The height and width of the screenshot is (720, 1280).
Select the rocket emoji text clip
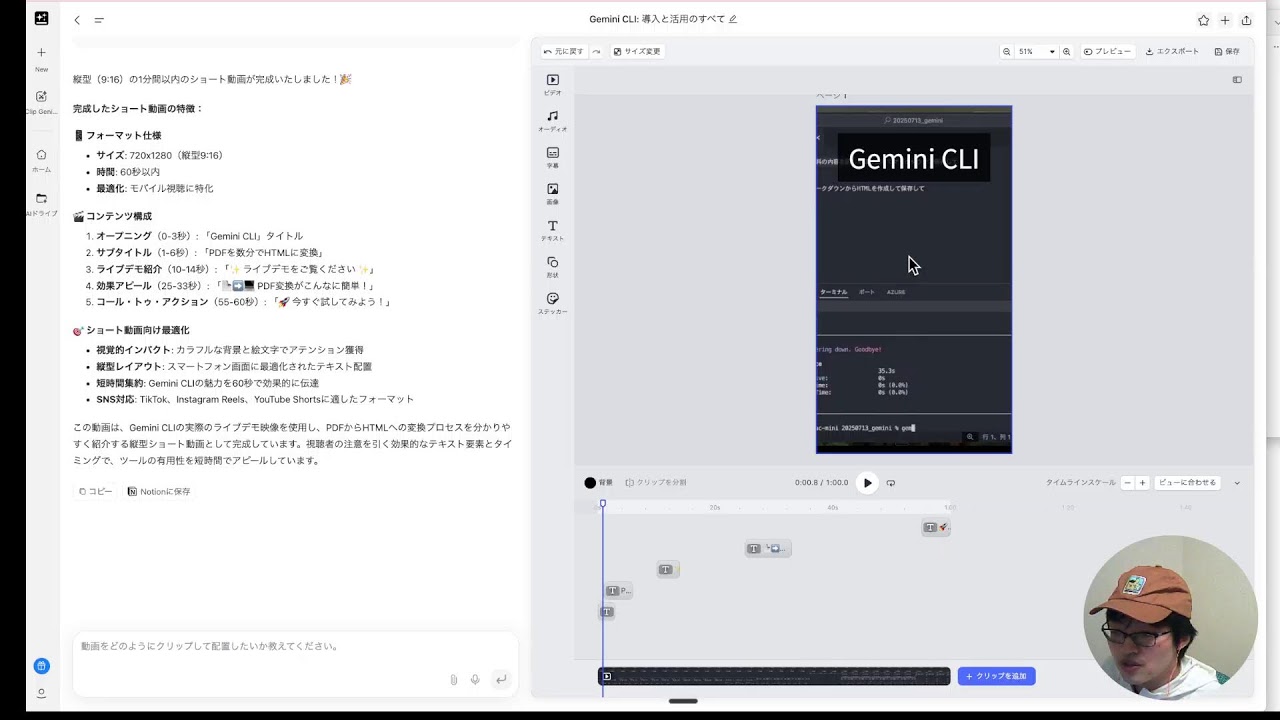point(936,527)
